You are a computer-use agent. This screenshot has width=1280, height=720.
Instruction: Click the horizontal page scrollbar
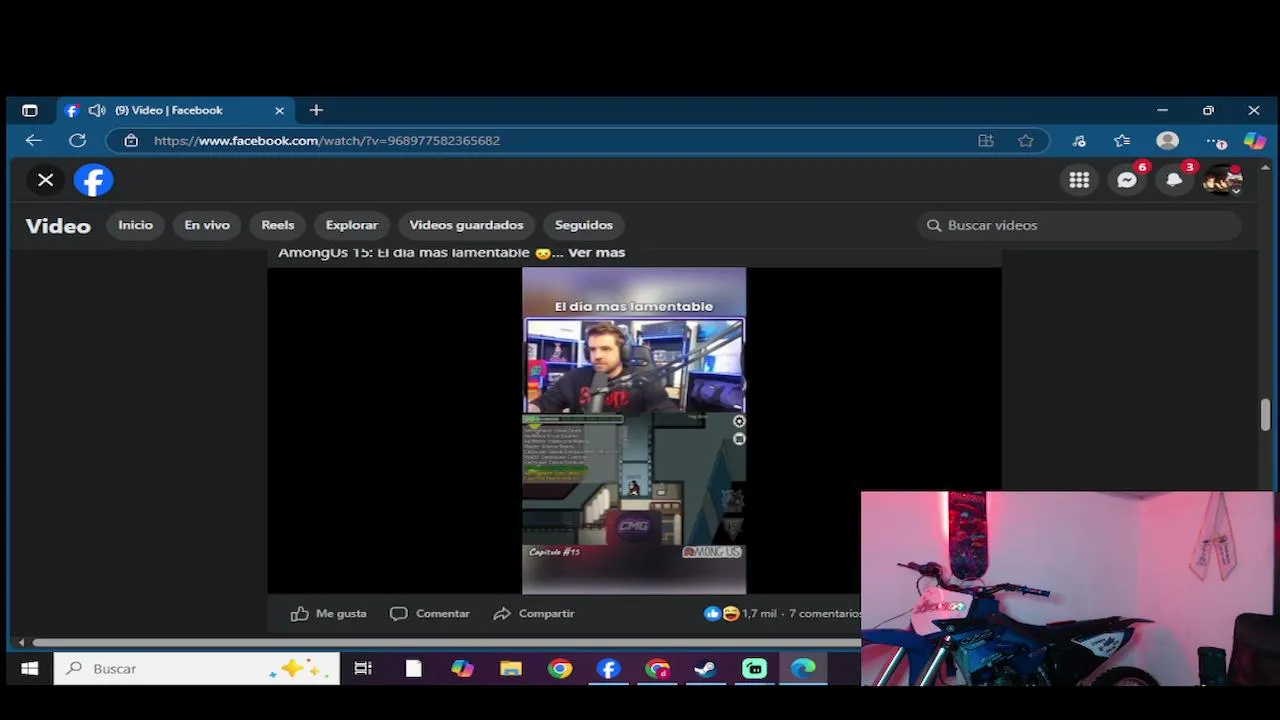pos(446,643)
